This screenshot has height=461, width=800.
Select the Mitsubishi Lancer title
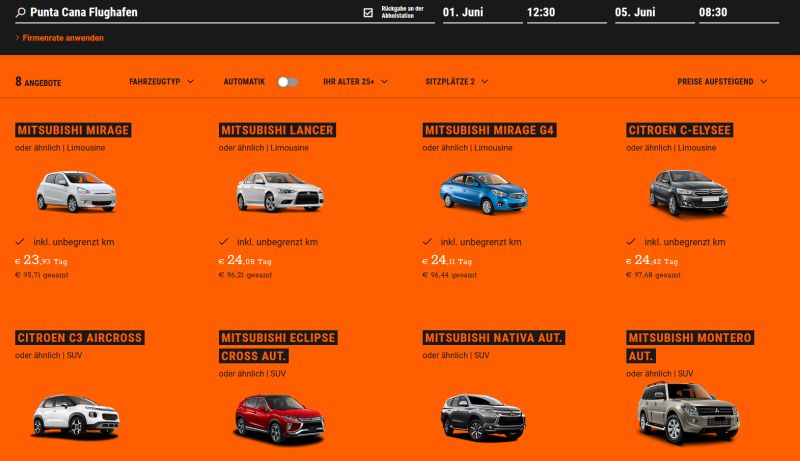click(x=277, y=130)
